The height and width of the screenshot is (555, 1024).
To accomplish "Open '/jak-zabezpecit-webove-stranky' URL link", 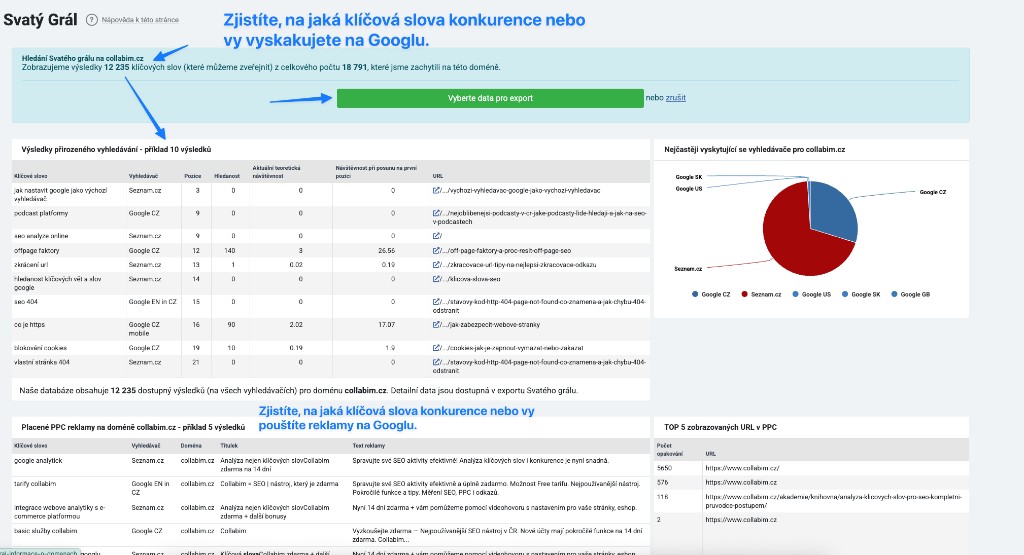I will click(491, 325).
